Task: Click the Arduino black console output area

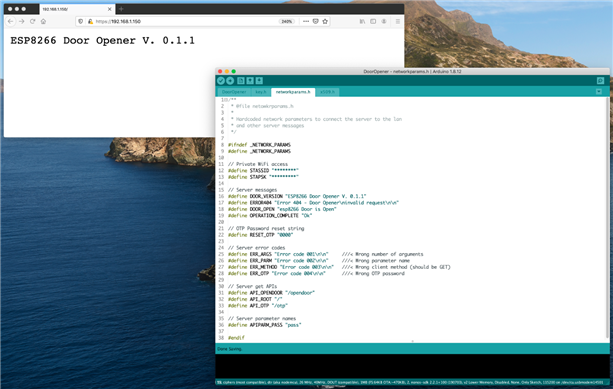Action: click(412, 367)
